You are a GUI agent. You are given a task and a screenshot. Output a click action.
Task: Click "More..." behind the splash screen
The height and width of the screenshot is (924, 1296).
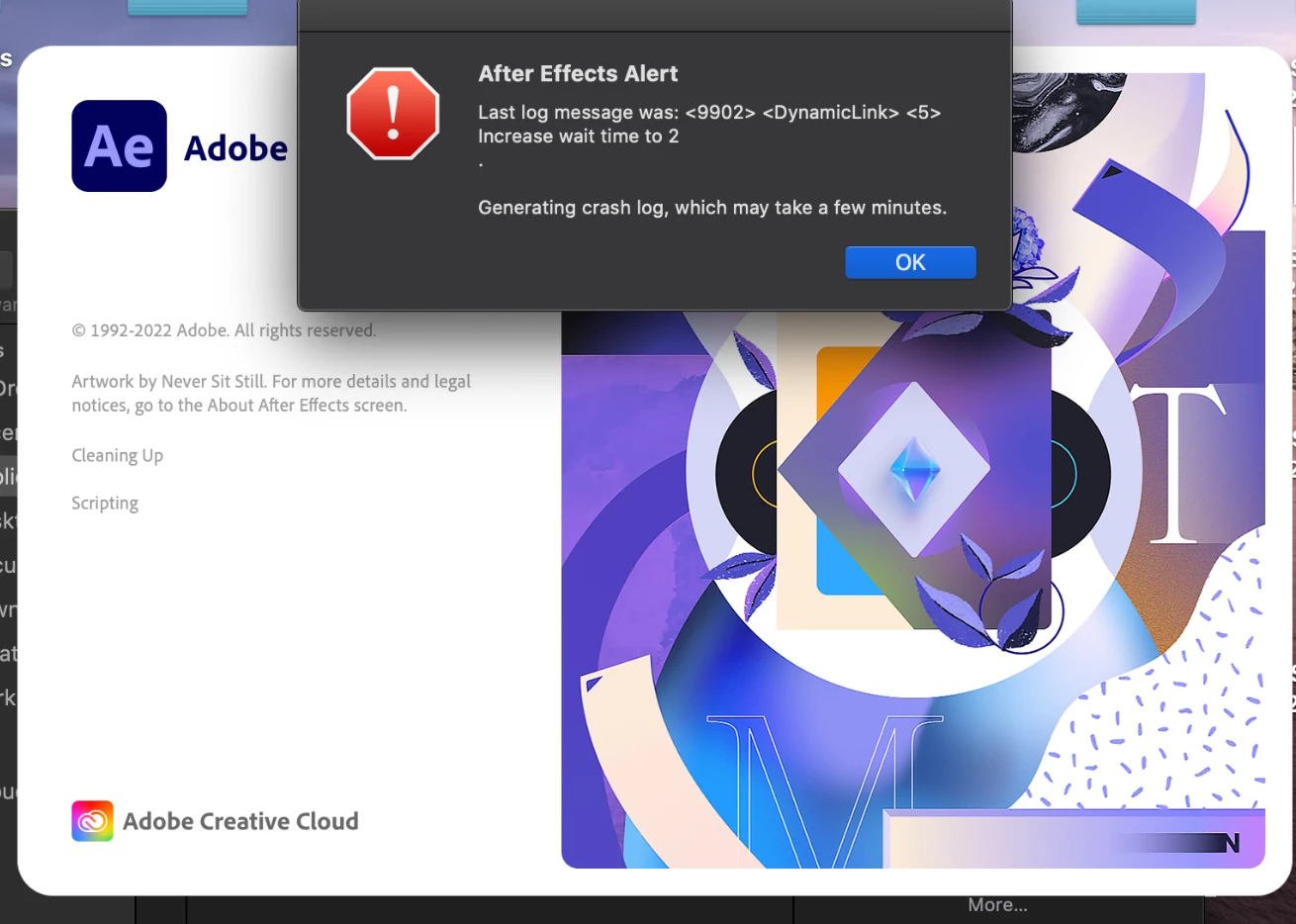click(x=997, y=905)
